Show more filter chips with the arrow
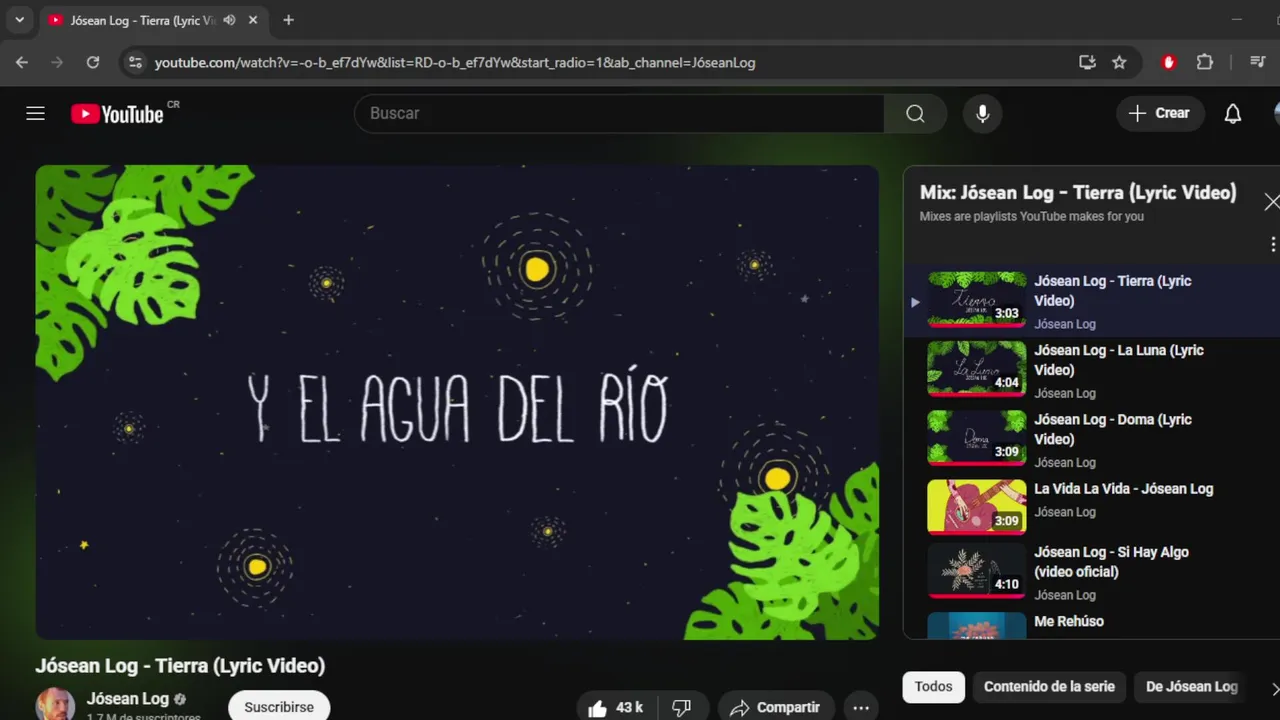This screenshot has width=1280, height=720. 1274,688
